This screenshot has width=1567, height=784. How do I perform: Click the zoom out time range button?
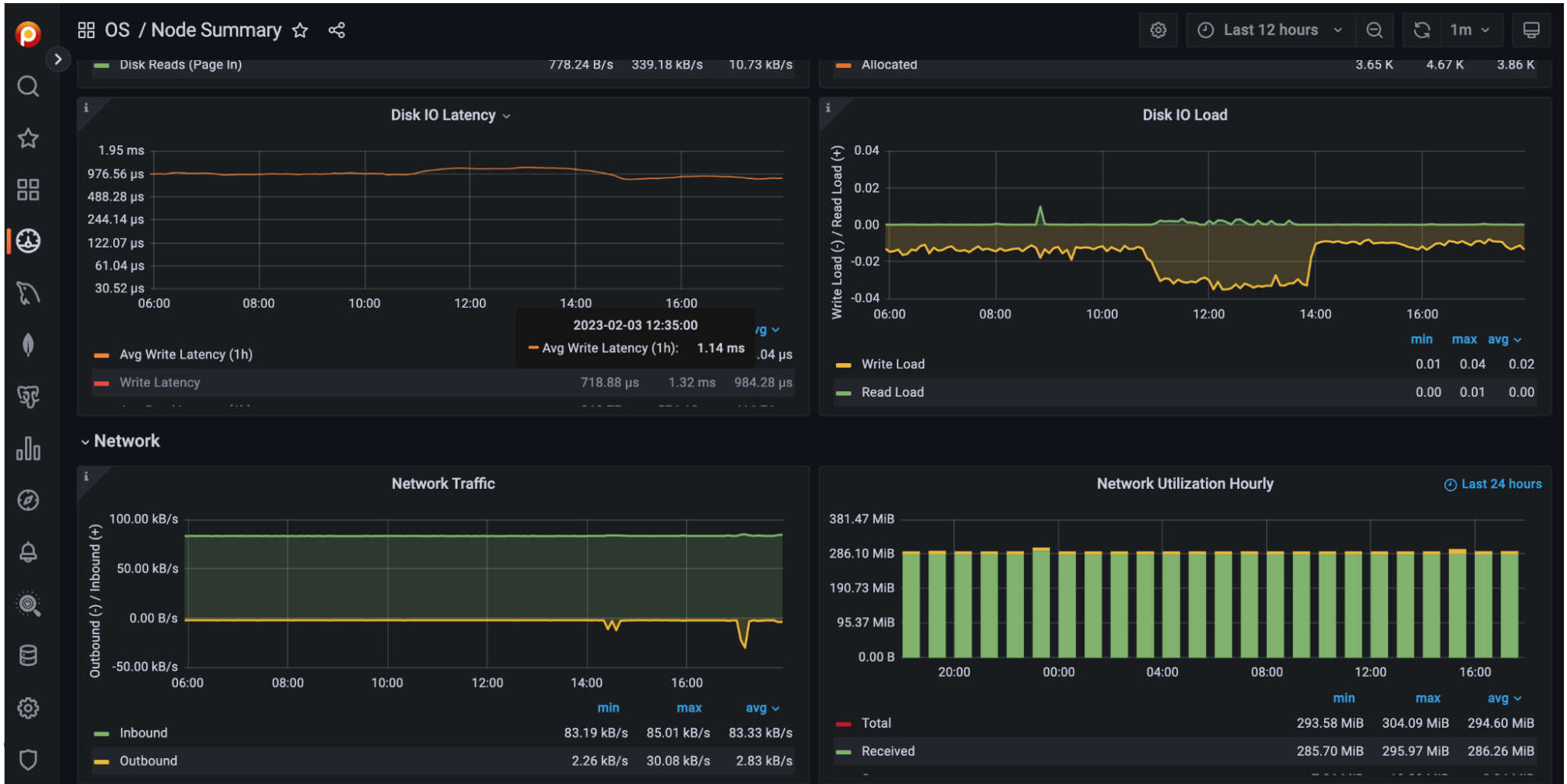(1375, 30)
